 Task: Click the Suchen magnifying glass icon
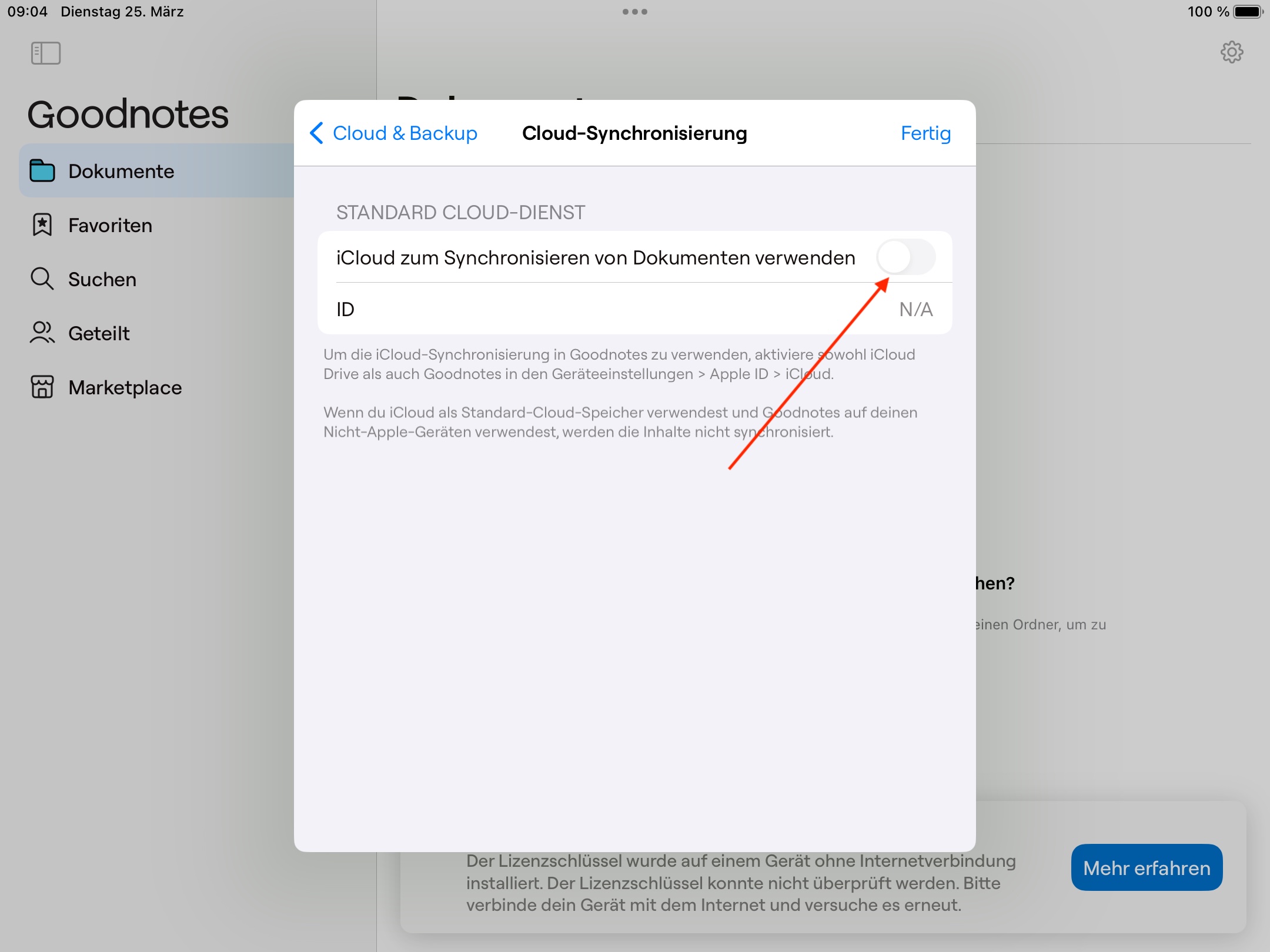coord(42,279)
